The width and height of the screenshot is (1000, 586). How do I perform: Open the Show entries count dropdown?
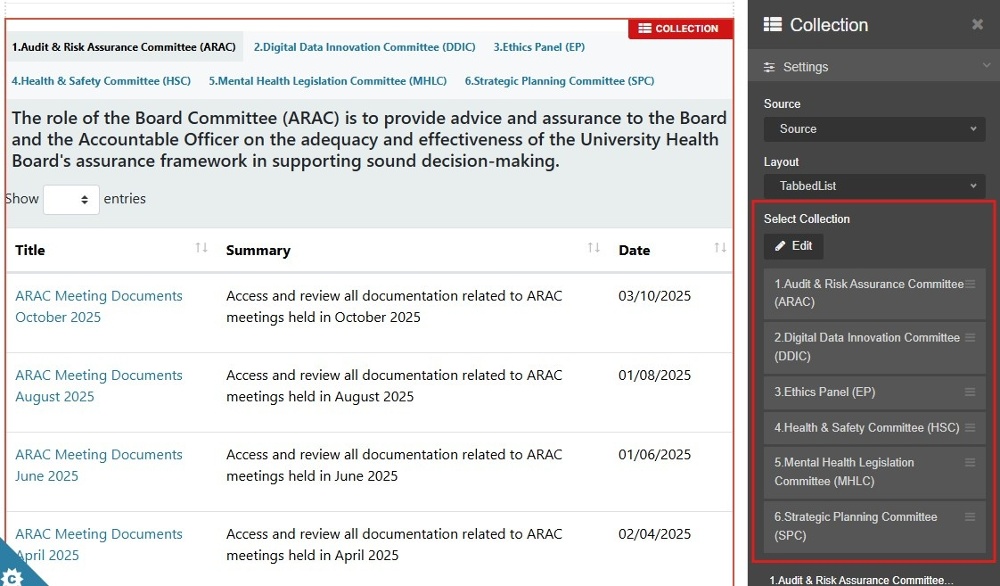(x=71, y=200)
